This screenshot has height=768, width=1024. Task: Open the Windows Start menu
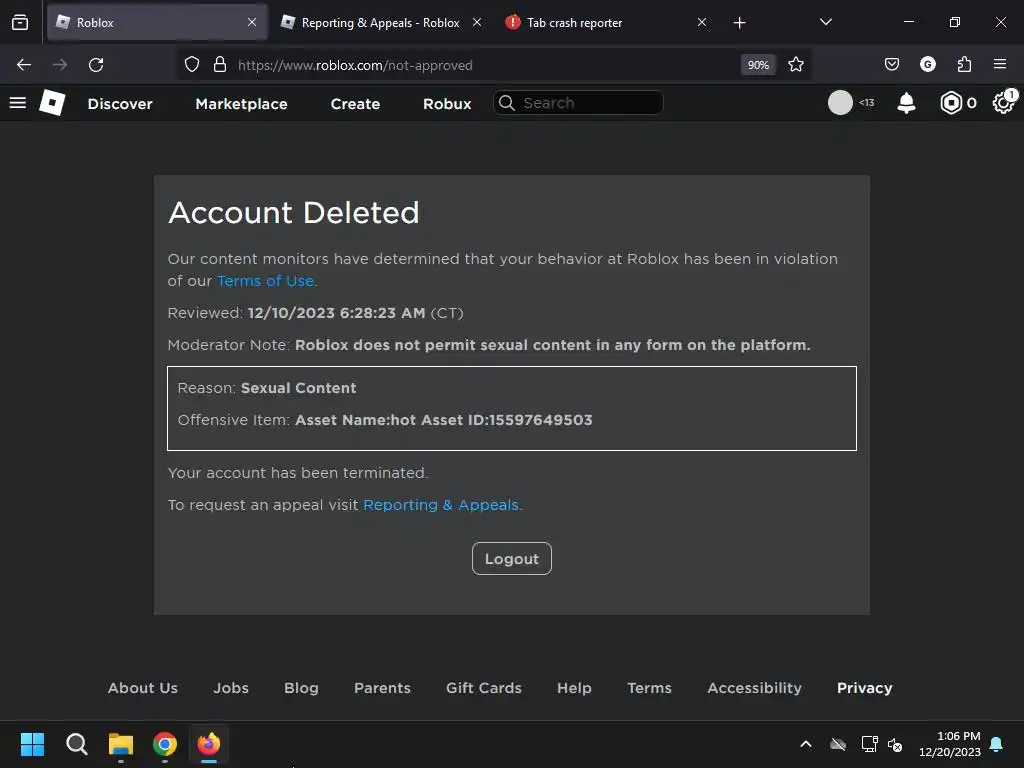tap(32, 744)
